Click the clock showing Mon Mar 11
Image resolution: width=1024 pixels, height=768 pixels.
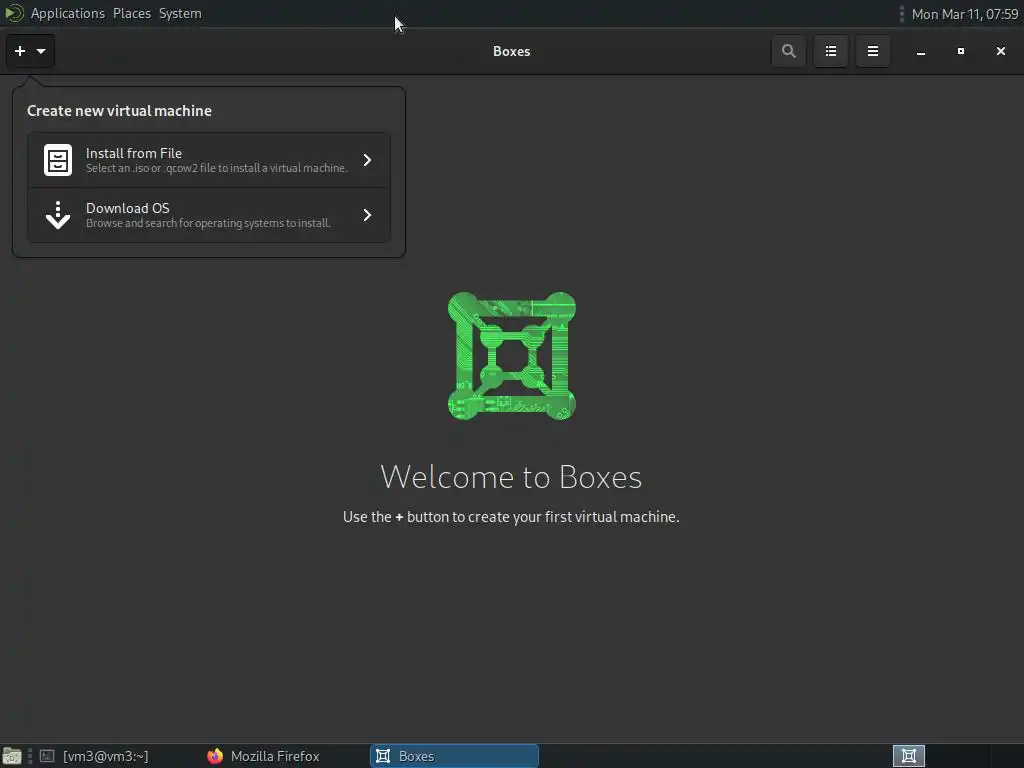(965, 14)
